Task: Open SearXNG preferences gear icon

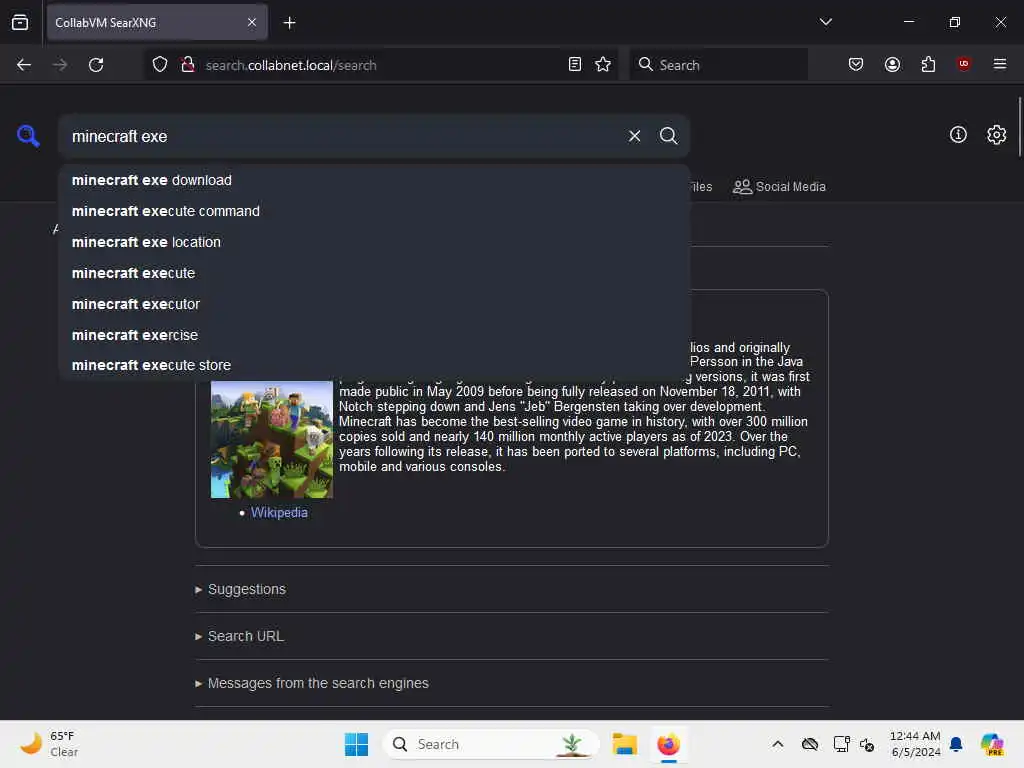Action: coord(997,135)
